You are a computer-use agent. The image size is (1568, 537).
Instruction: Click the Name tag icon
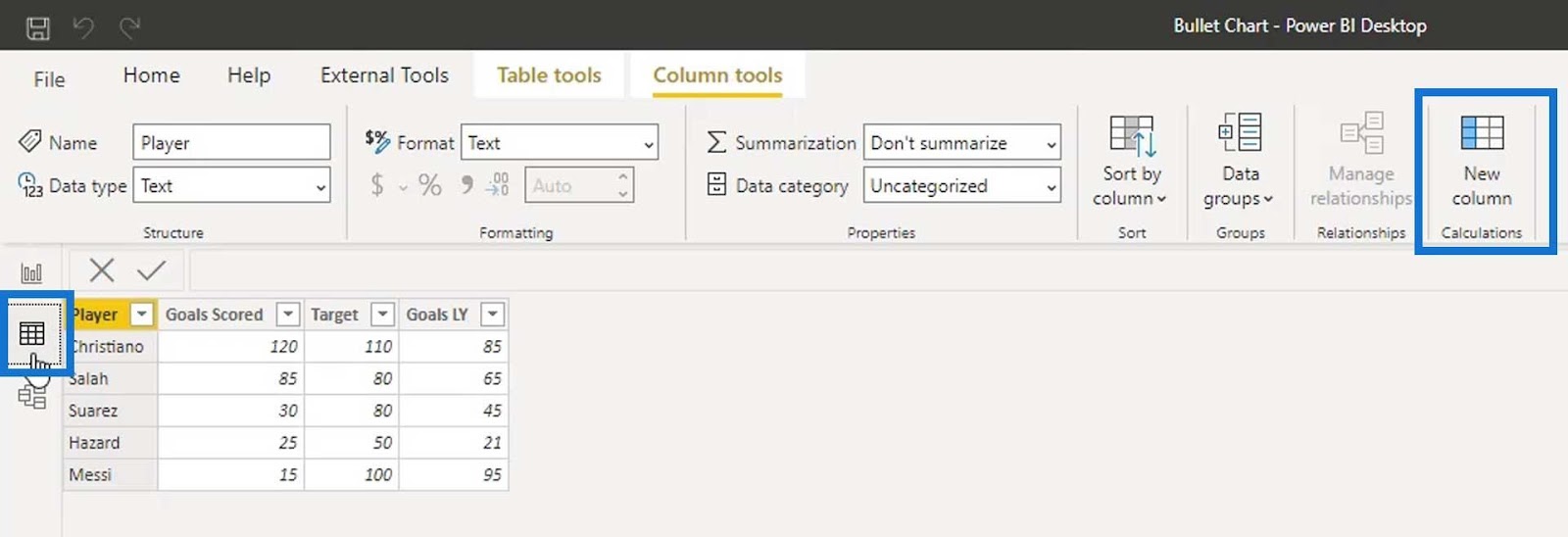pyautogui.click(x=29, y=142)
